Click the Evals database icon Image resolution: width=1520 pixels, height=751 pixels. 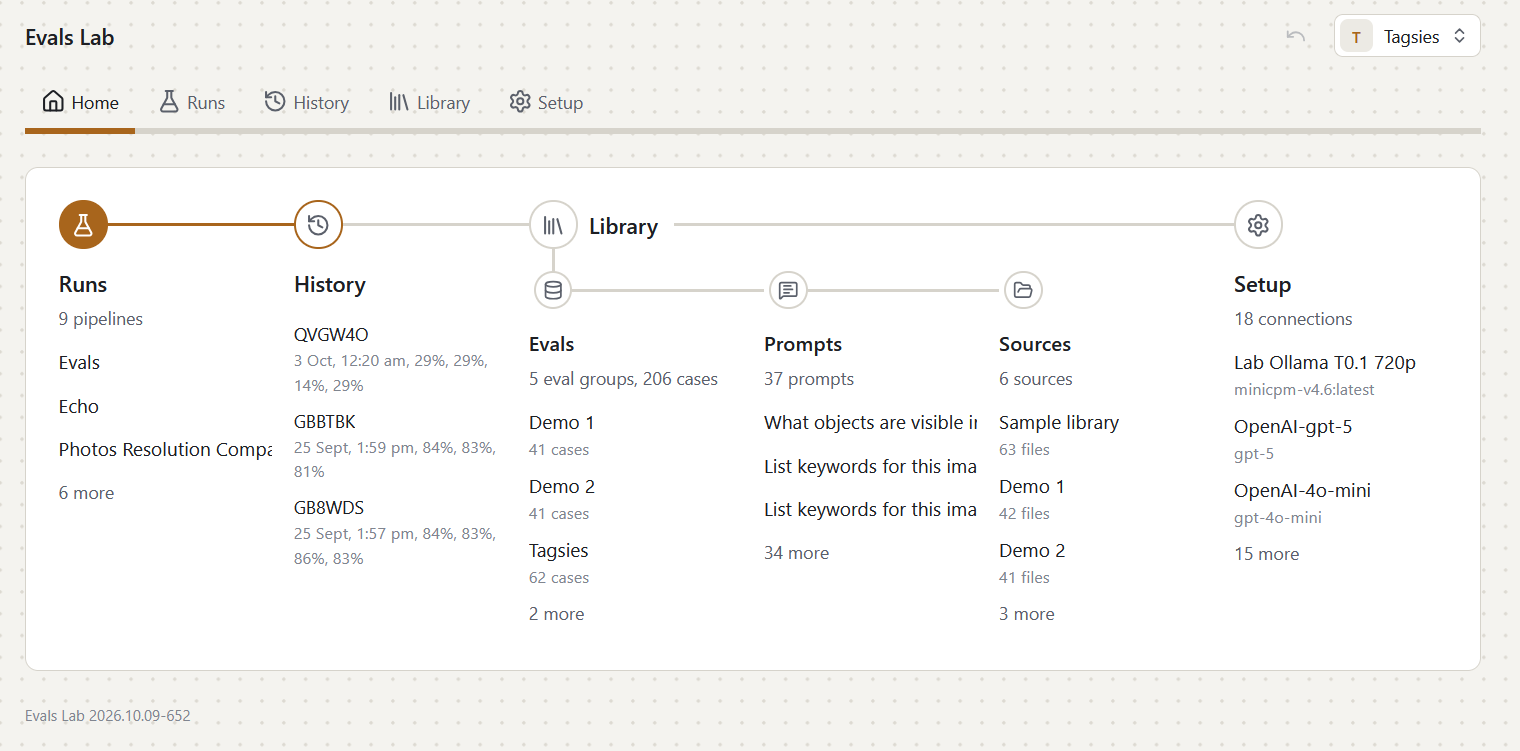coord(553,290)
